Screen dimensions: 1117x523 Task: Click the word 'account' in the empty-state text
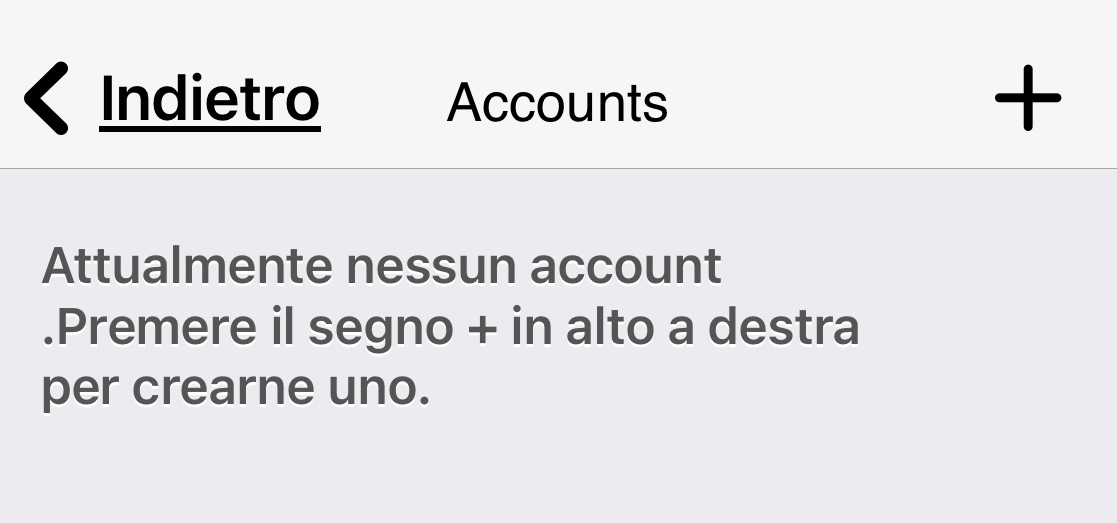[625, 266]
